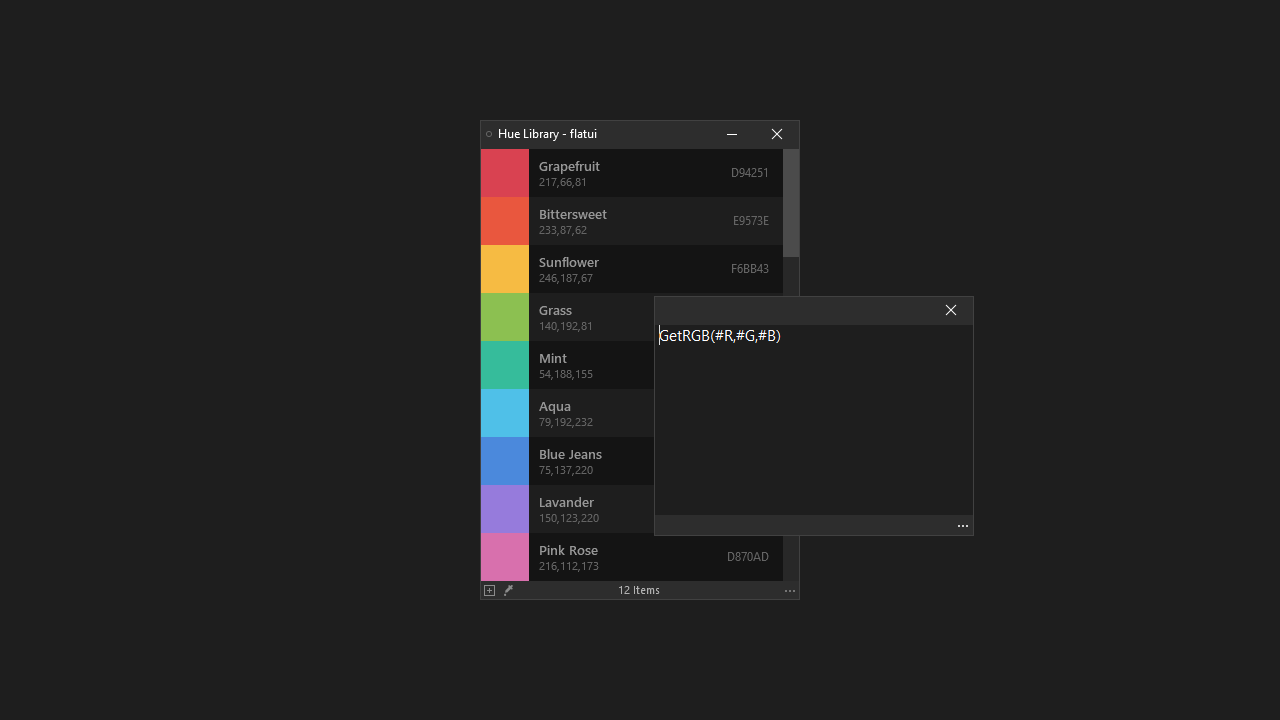
Task: Select the Grapefruit red color swatch
Action: pos(505,173)
